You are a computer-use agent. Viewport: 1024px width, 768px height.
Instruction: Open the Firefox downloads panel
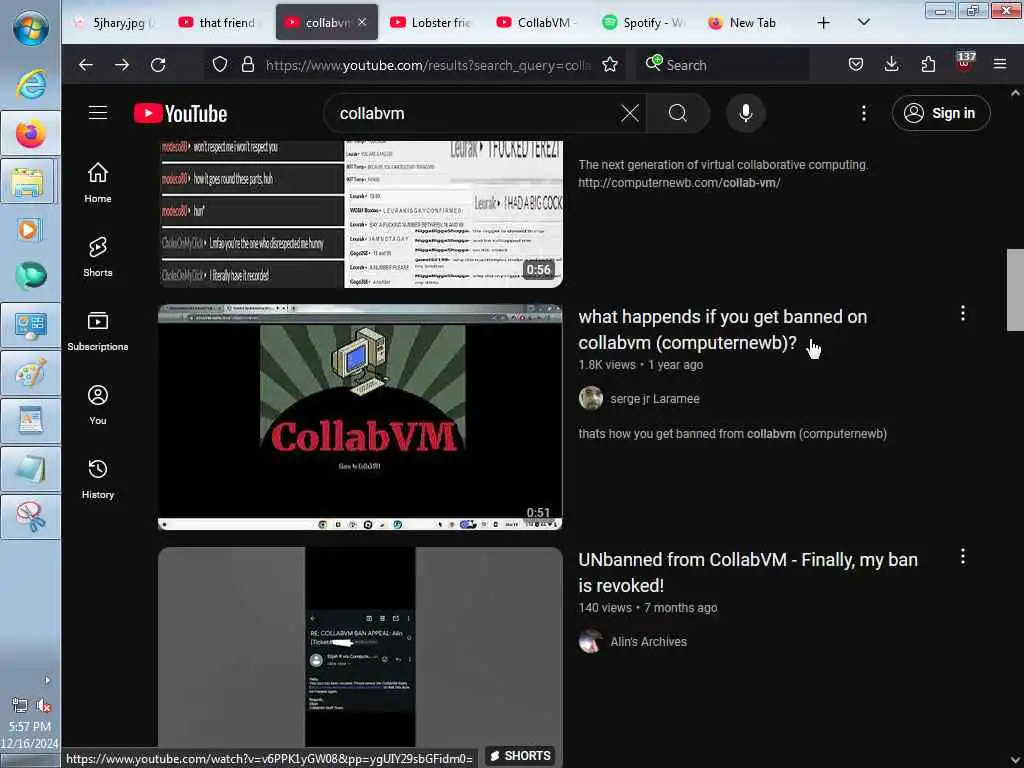click(x=891, y=64)
